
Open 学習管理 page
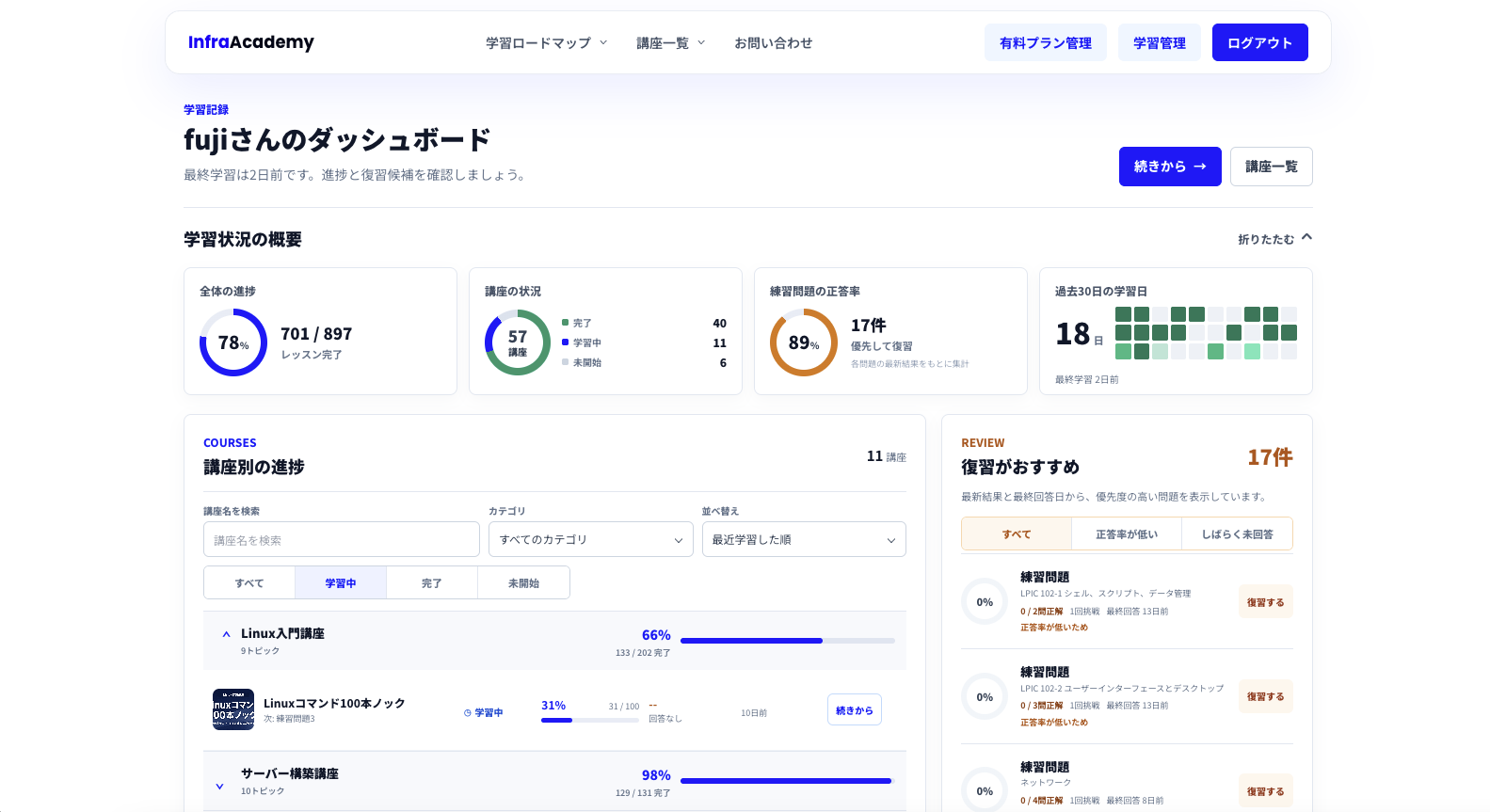click(1160, 42)
